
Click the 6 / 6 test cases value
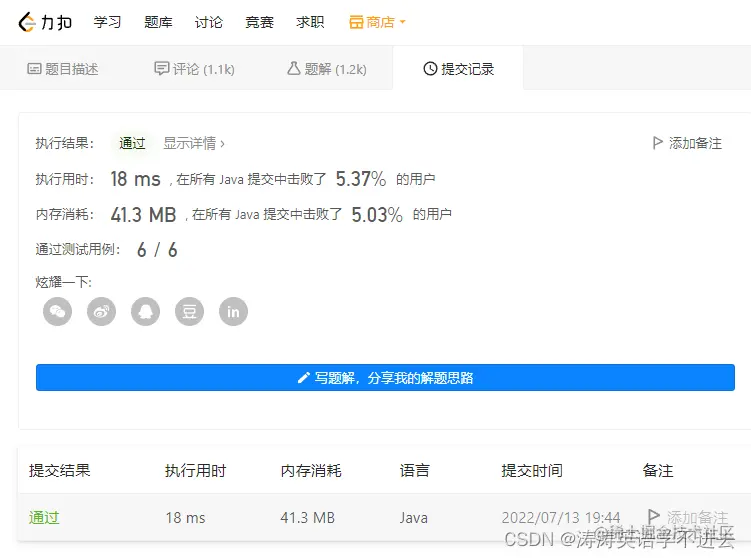pyautogui.click(x=157, y=250)
